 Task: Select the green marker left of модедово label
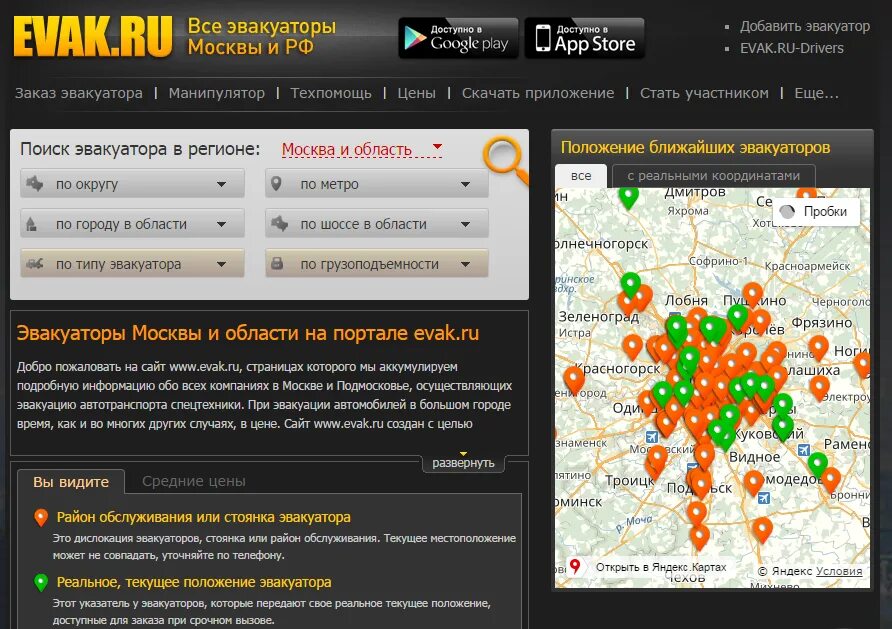click(x=817, y=464)
